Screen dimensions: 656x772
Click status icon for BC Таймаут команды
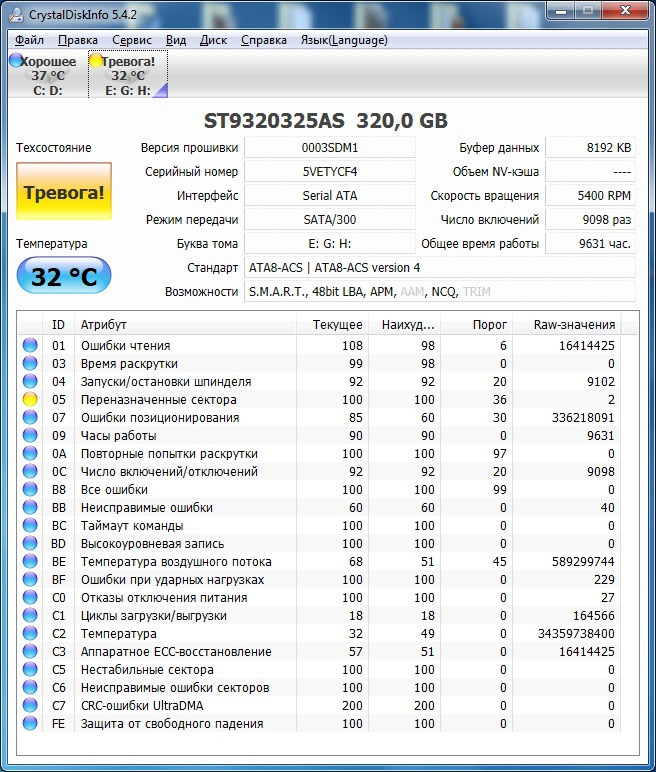(x=30, y=525)
